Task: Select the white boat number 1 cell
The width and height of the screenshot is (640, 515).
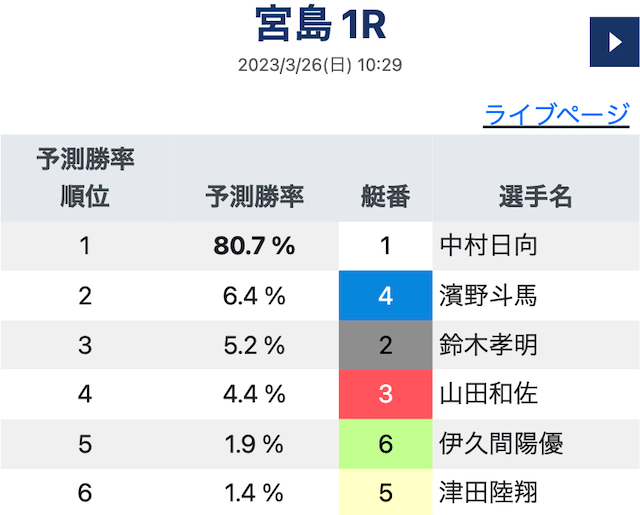Action: click(x=386, y=246)
